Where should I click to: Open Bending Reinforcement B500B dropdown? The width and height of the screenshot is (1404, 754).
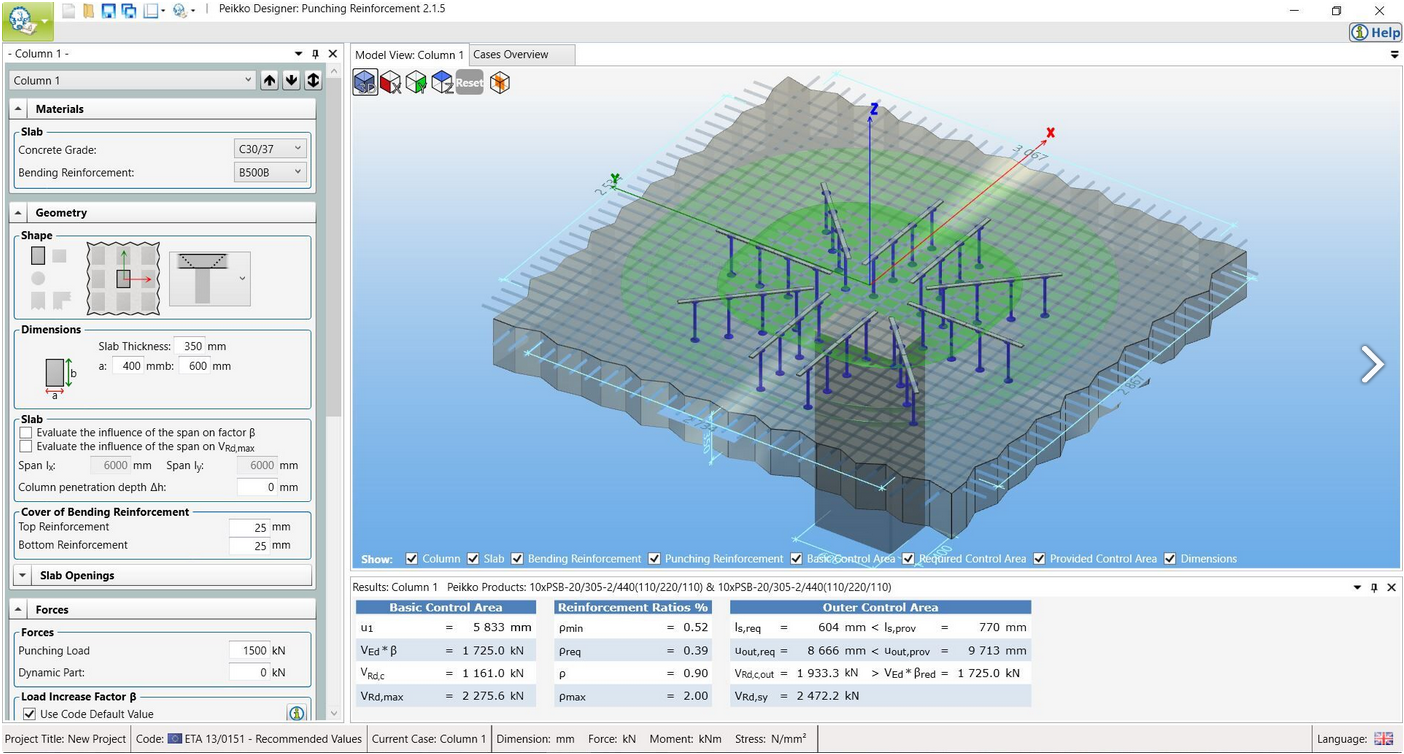[270, 173]
